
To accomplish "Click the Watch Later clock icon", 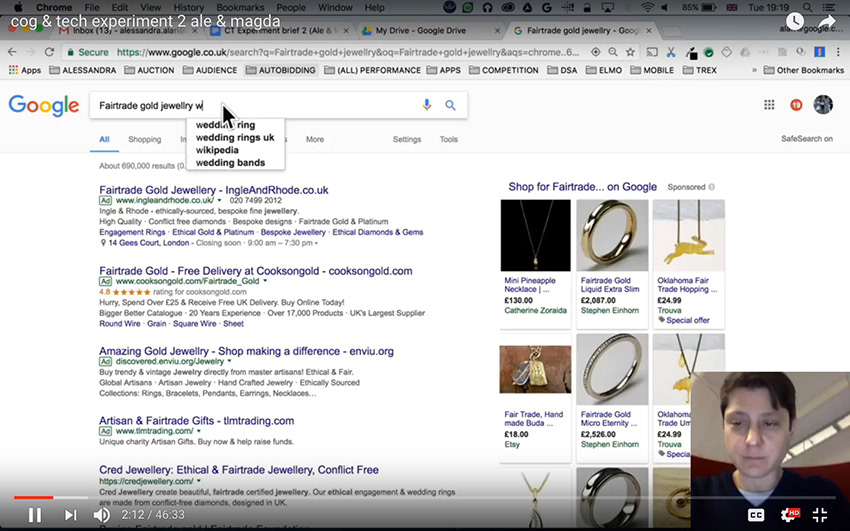I will pyautogui.click(x=795, y=21).
